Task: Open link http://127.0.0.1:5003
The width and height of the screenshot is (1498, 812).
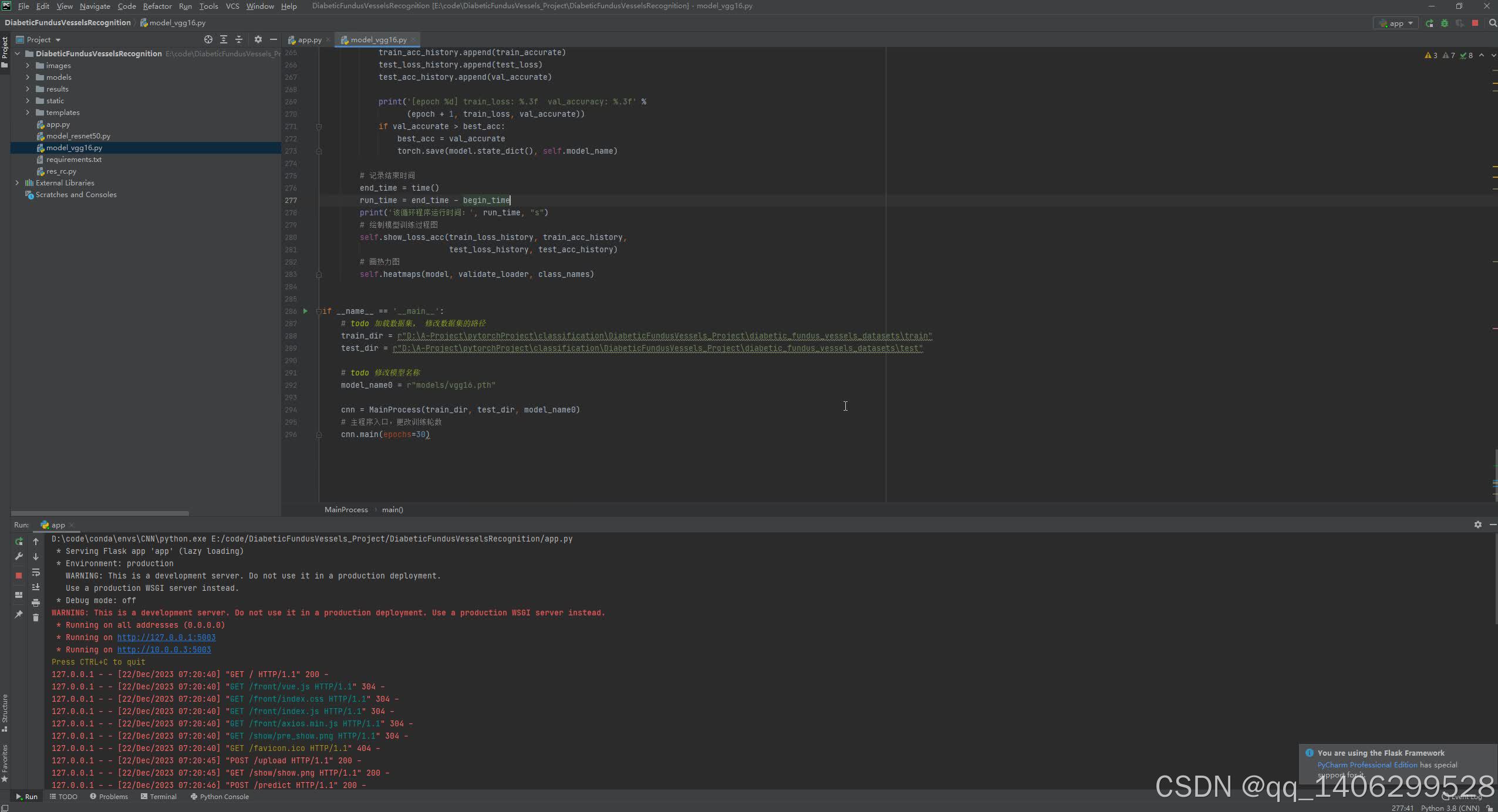Action: [166, 637]
